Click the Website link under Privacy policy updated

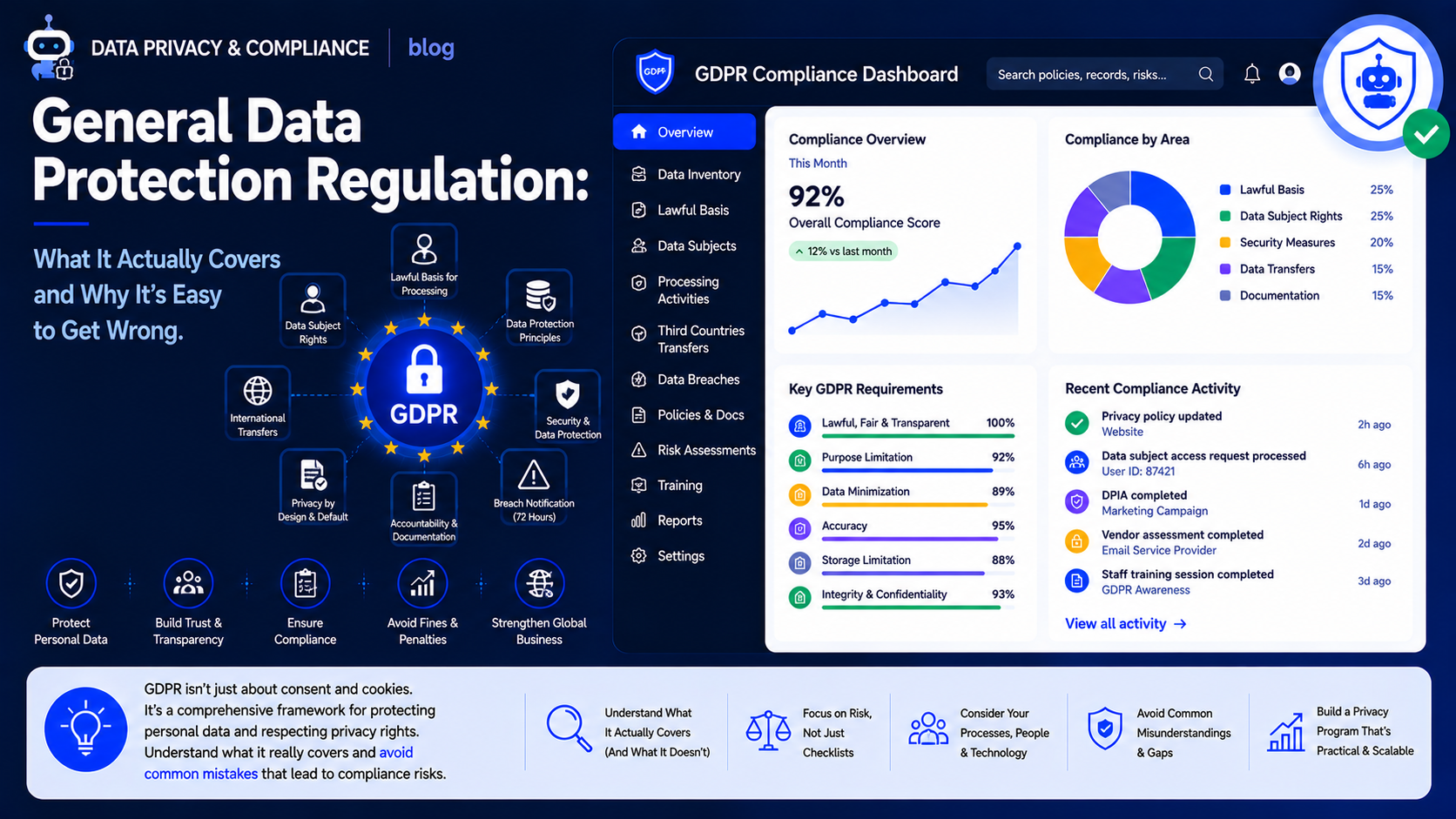tap(1122, 432)
